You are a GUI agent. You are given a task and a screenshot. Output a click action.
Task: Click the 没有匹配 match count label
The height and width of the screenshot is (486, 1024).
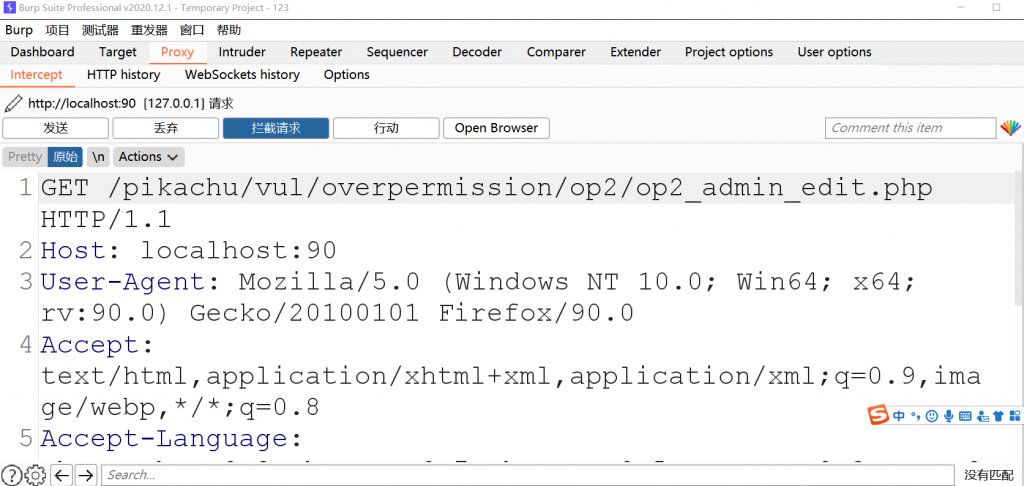[x=989, y=475]
